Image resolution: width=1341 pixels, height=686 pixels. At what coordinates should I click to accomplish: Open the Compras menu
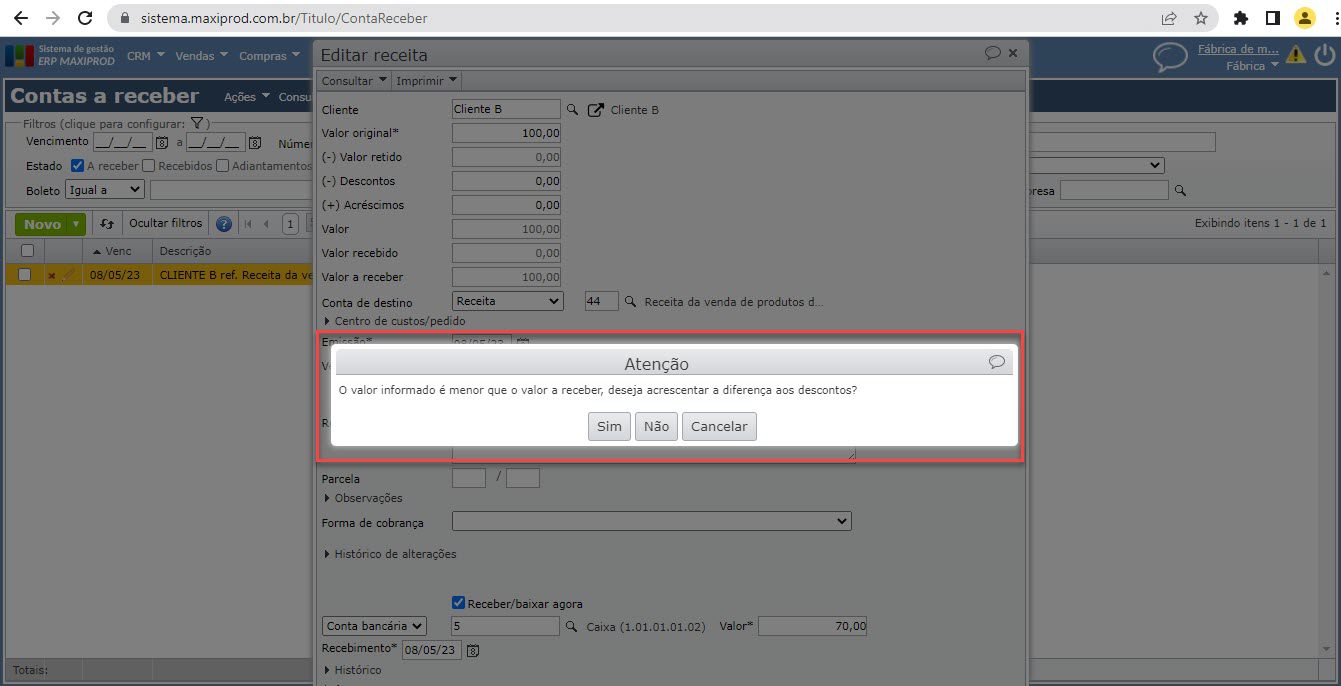269,56
